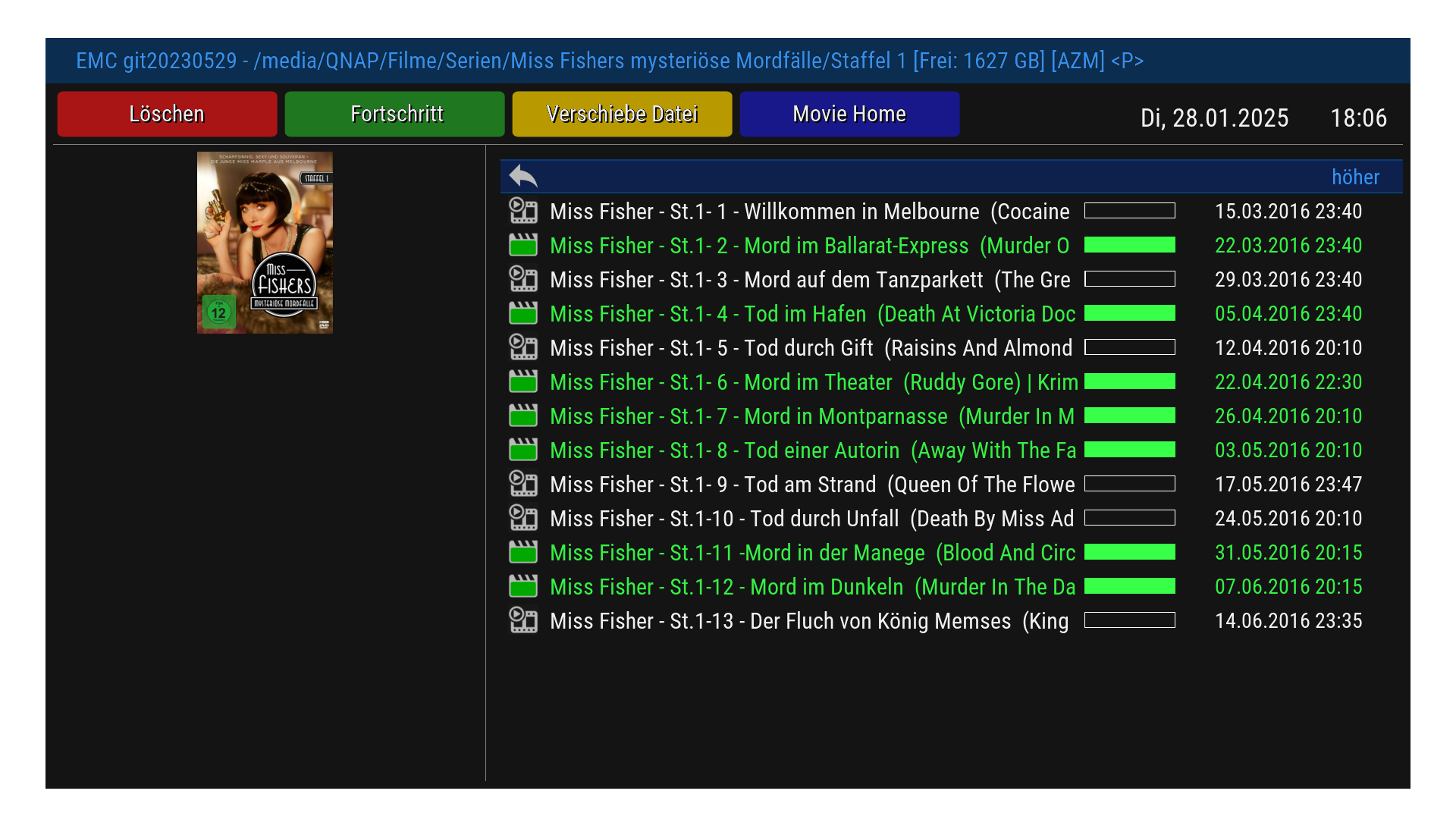The width and height of the screenshot is (1456, 819).
Task: Click recording icon beside Mord auf dem Tanzparkett
Action: point(523,279)
